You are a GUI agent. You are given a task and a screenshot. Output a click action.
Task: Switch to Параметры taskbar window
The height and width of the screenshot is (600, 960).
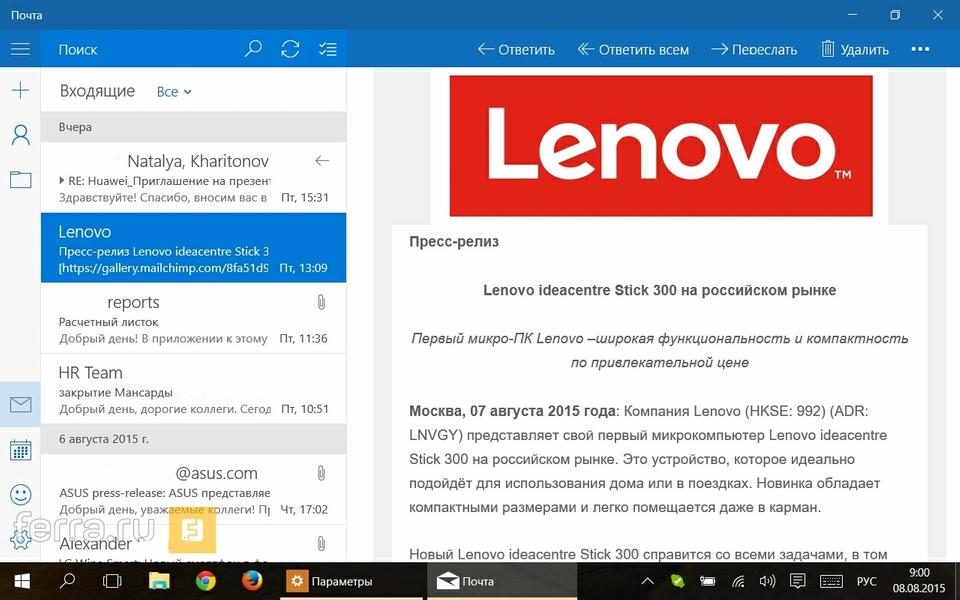point(351,581)
